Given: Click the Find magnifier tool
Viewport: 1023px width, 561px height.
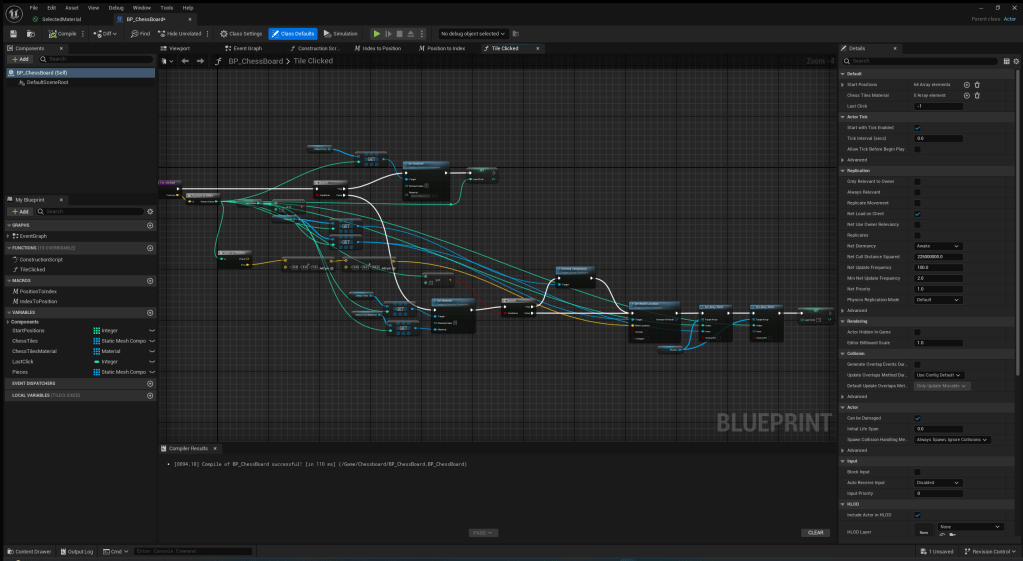Looking at the screenshot, I should click(140, 33).
